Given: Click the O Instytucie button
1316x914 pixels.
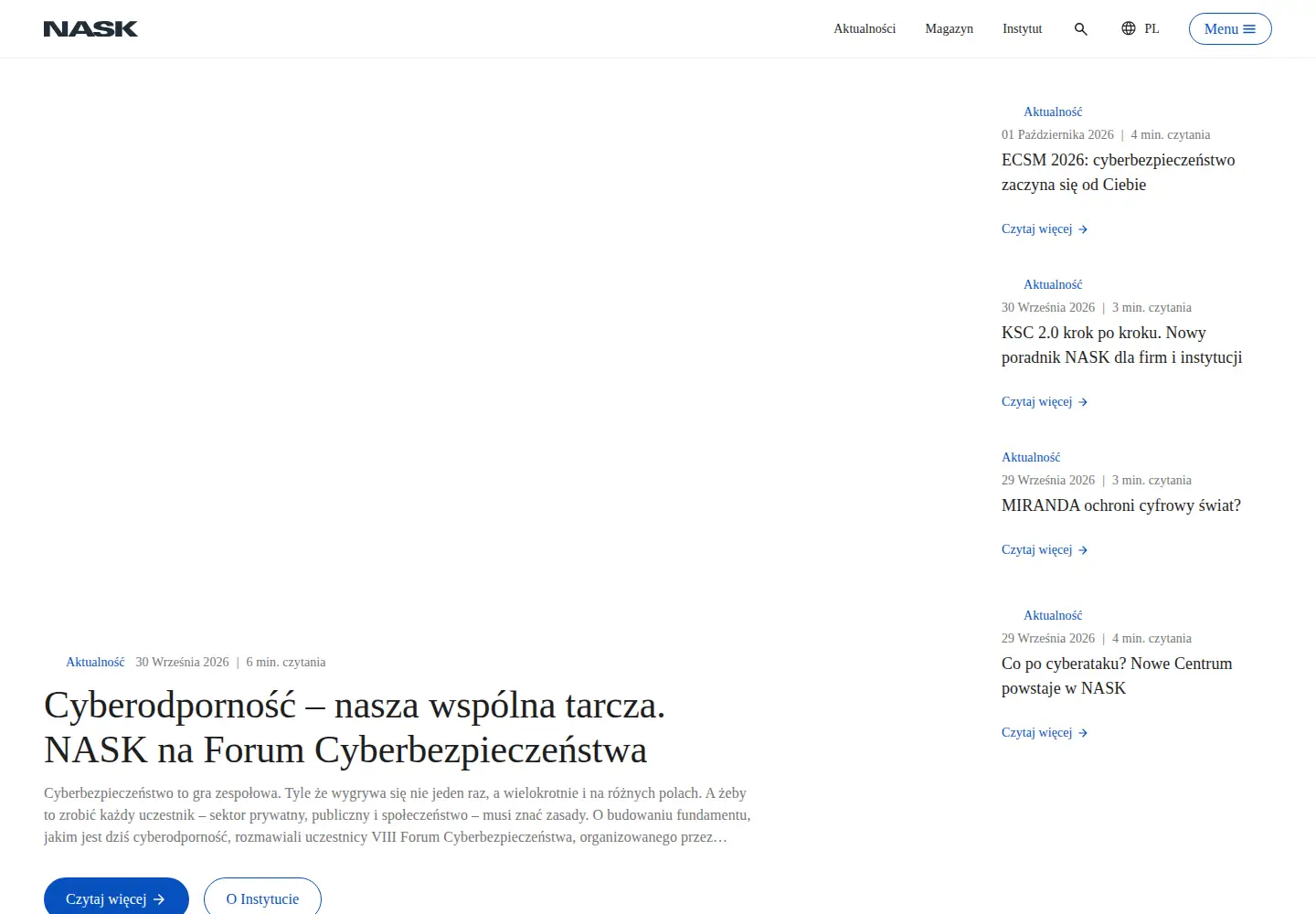Looking at the screenshot, I should coord(262,898).
